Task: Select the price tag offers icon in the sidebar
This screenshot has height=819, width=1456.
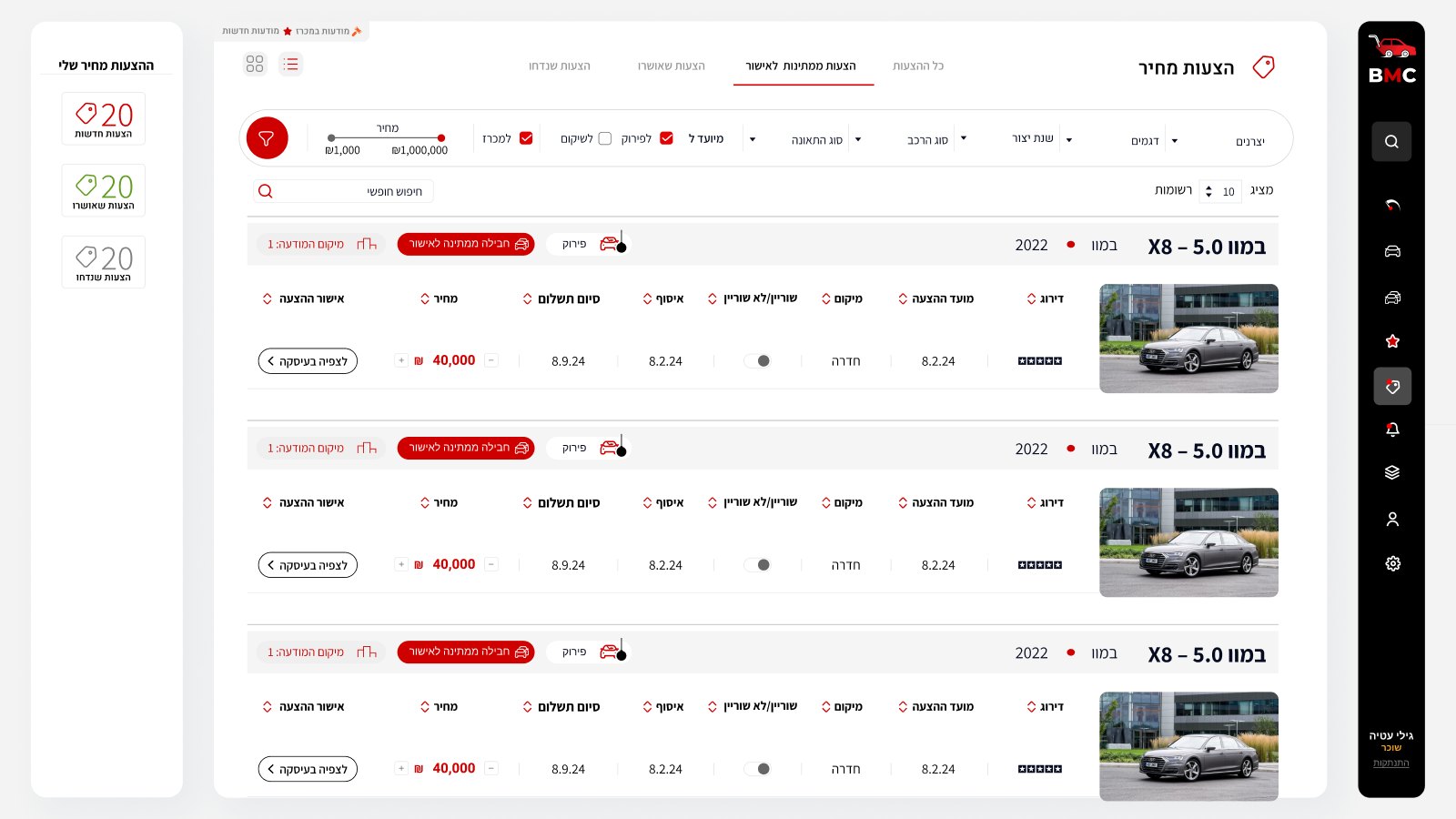Action: click(1392, 386)
